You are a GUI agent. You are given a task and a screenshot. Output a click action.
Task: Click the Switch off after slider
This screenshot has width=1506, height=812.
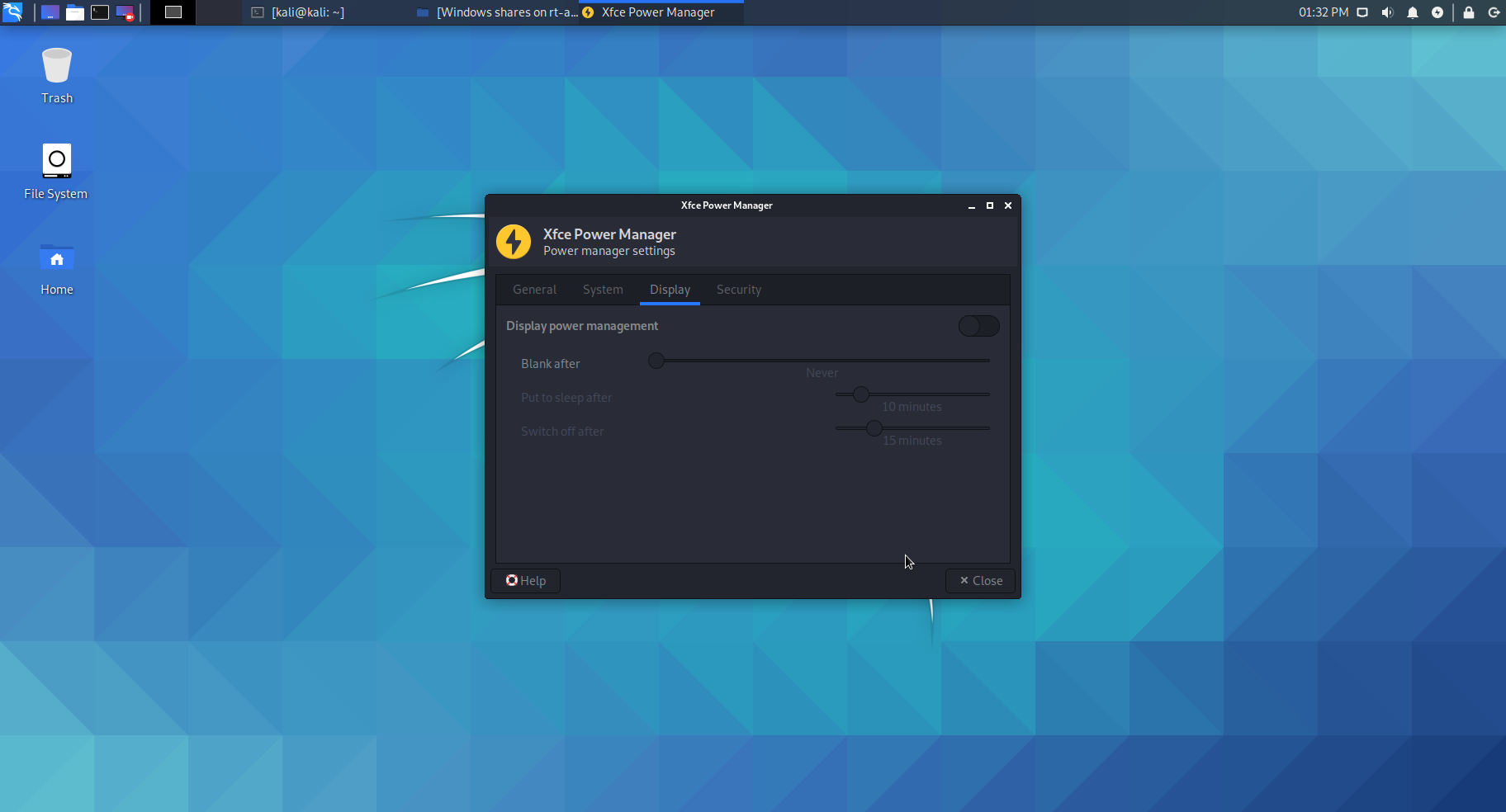pos(912,428)
